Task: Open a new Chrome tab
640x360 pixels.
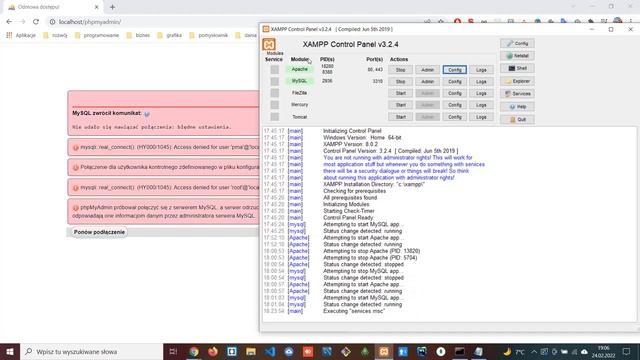Action: point(112,7)
